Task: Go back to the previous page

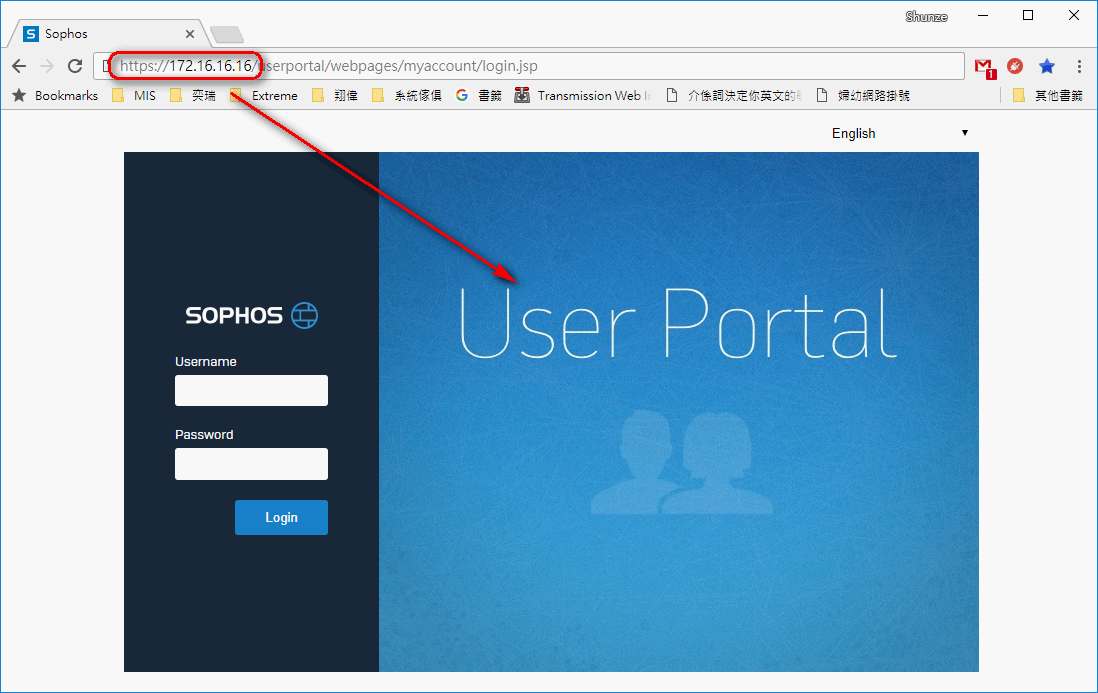Action: pyautogui.click(x=19, y=66)
